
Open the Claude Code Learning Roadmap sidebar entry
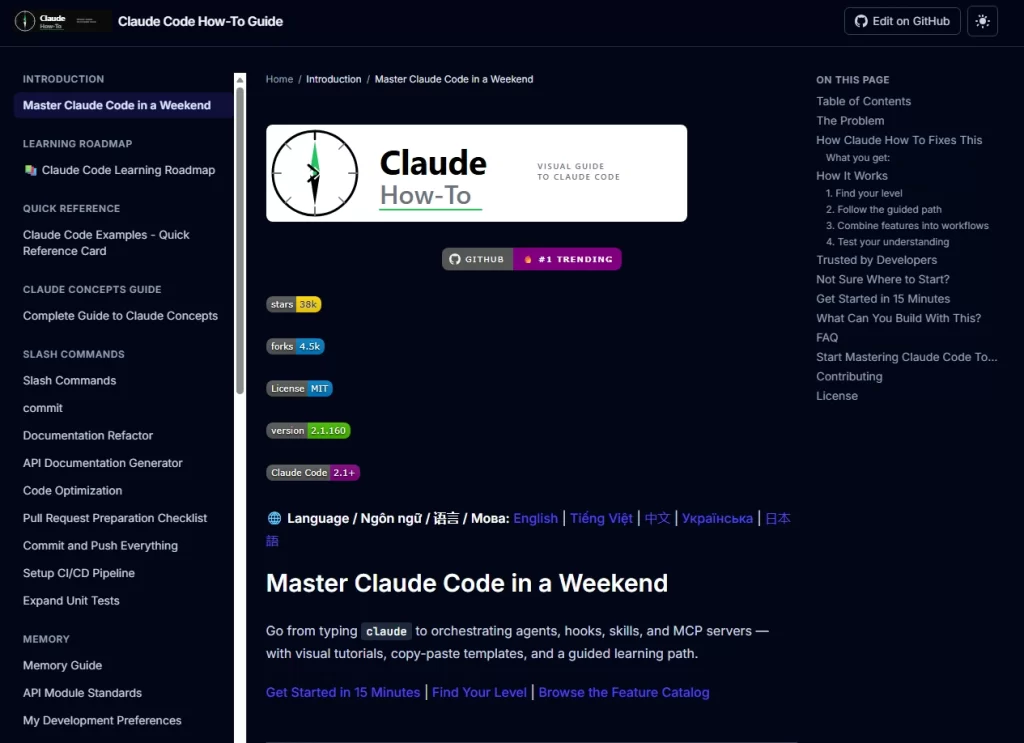pyautogui.click(x=120, y=170)
